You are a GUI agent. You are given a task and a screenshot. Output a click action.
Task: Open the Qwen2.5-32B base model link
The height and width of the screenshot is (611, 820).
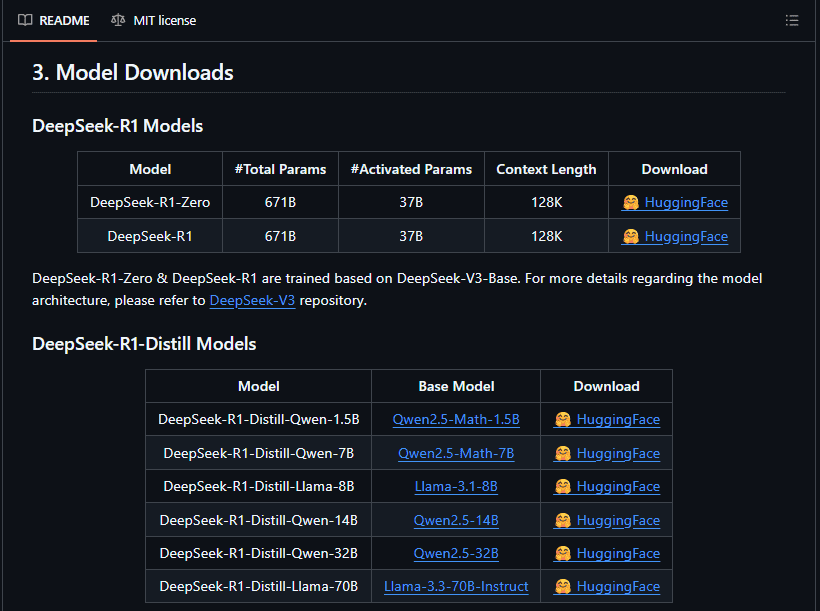(456, 553)
